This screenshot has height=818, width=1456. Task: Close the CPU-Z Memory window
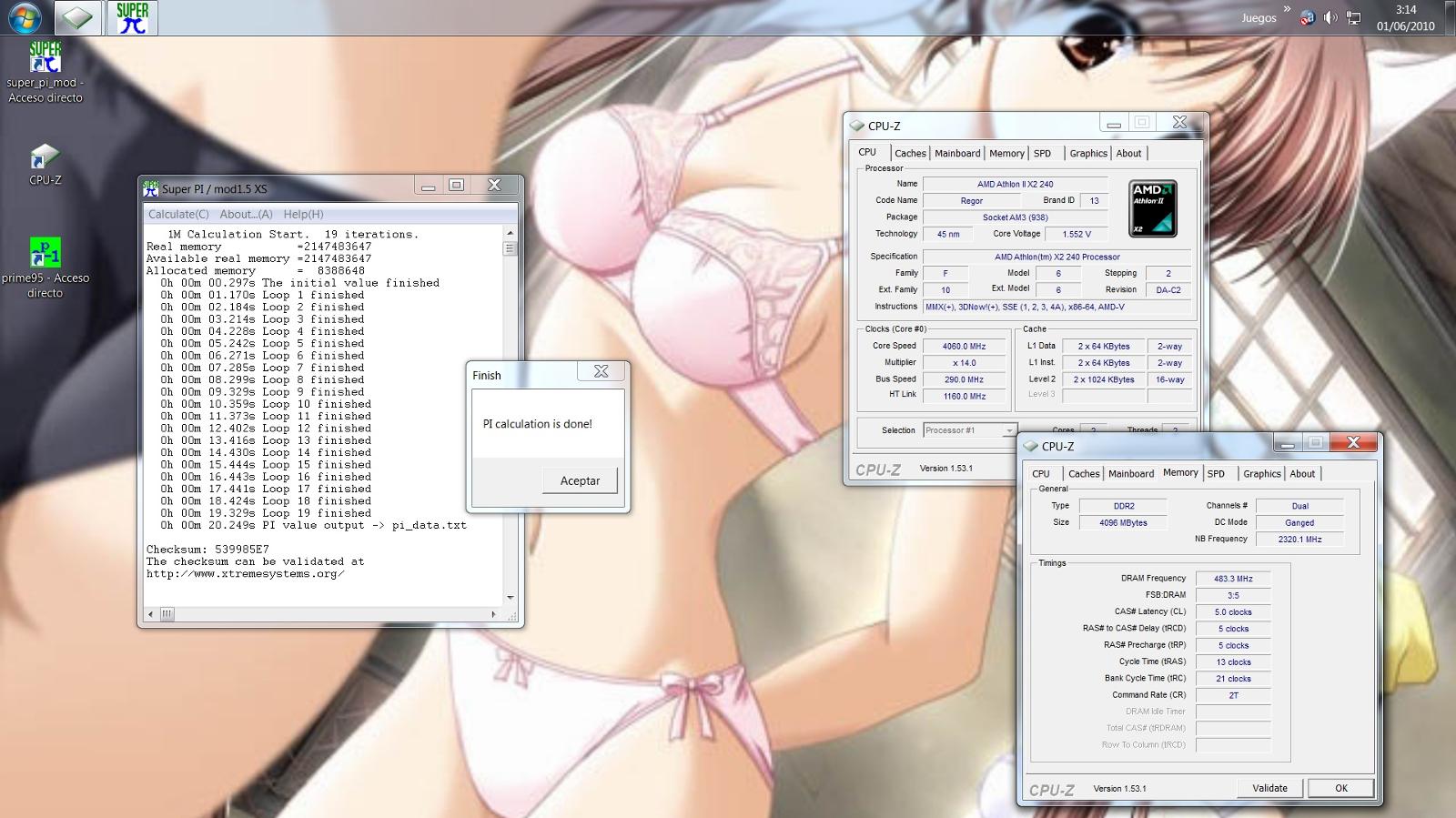point(1353,443)
